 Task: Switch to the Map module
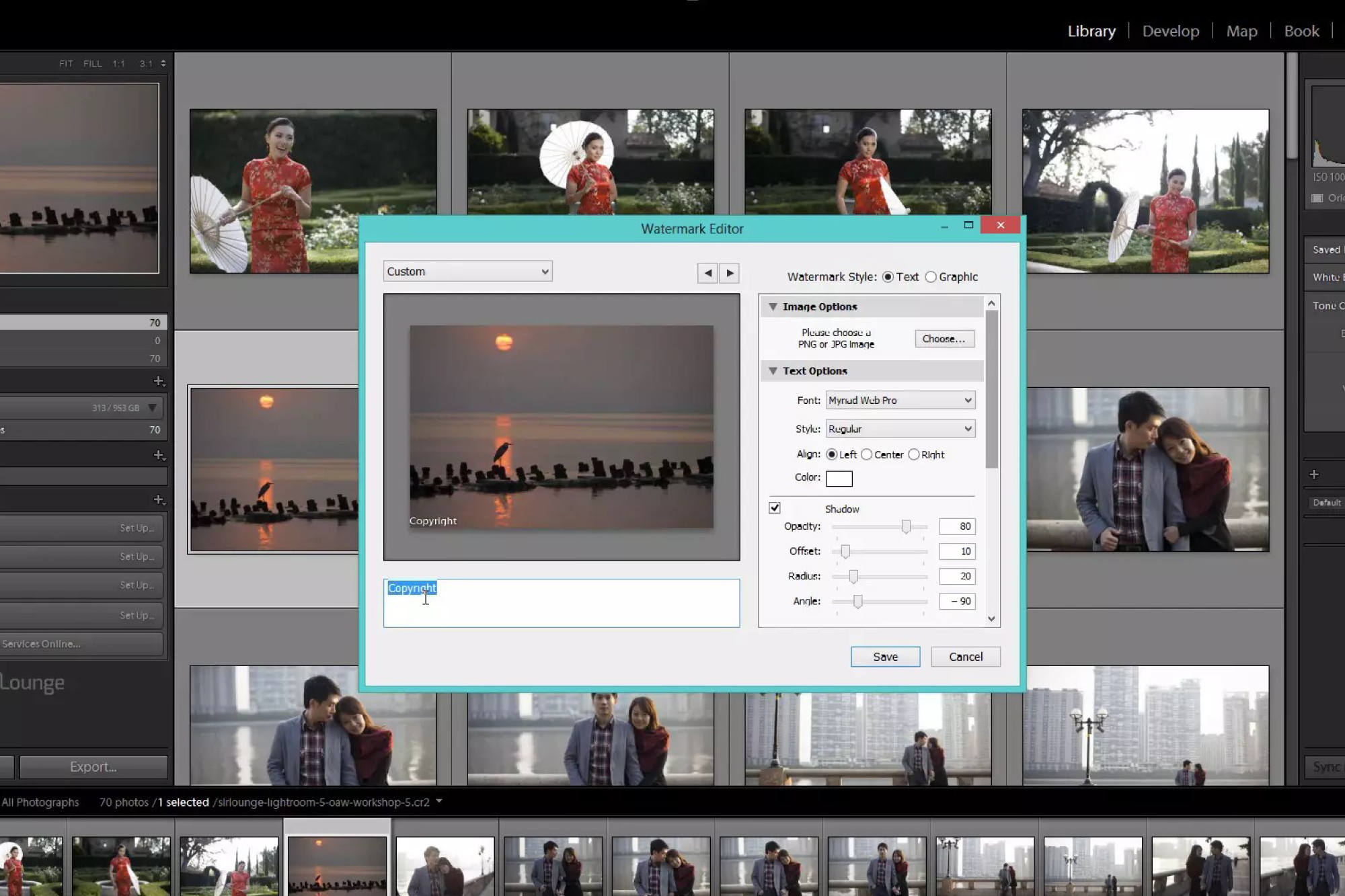1241,31
